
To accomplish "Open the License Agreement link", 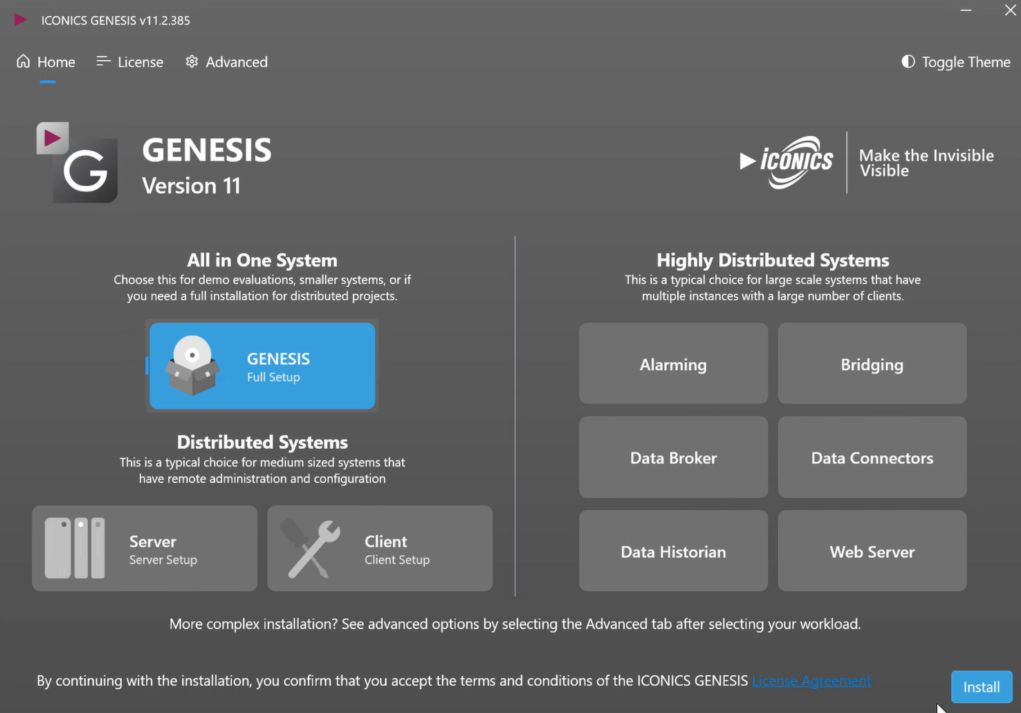I will point(811,680).
